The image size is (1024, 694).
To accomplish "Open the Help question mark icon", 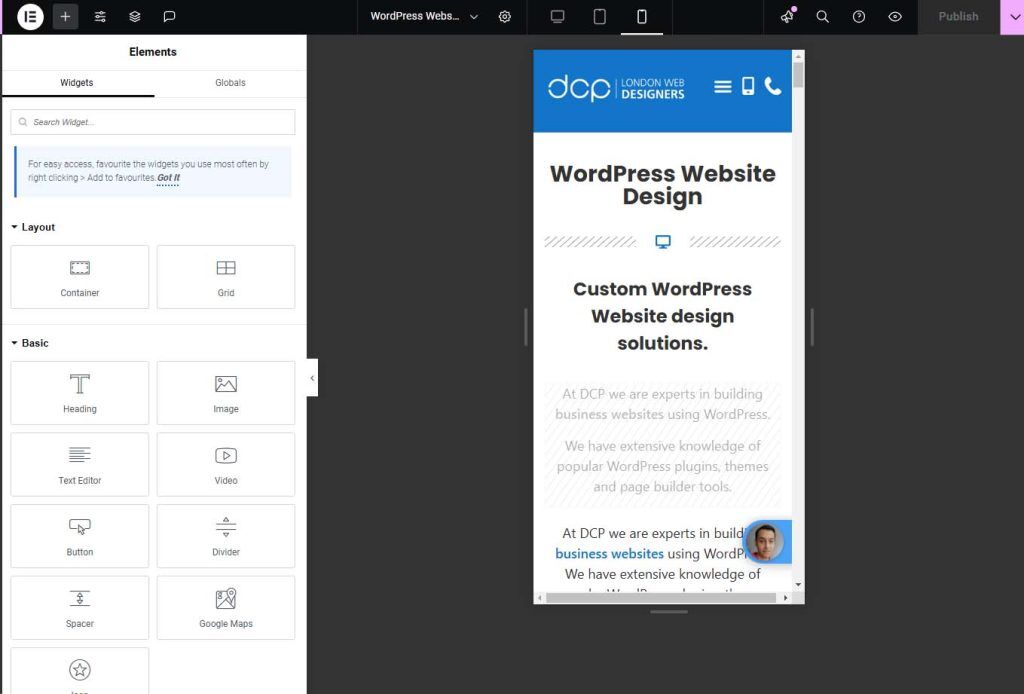I will 859,16.
